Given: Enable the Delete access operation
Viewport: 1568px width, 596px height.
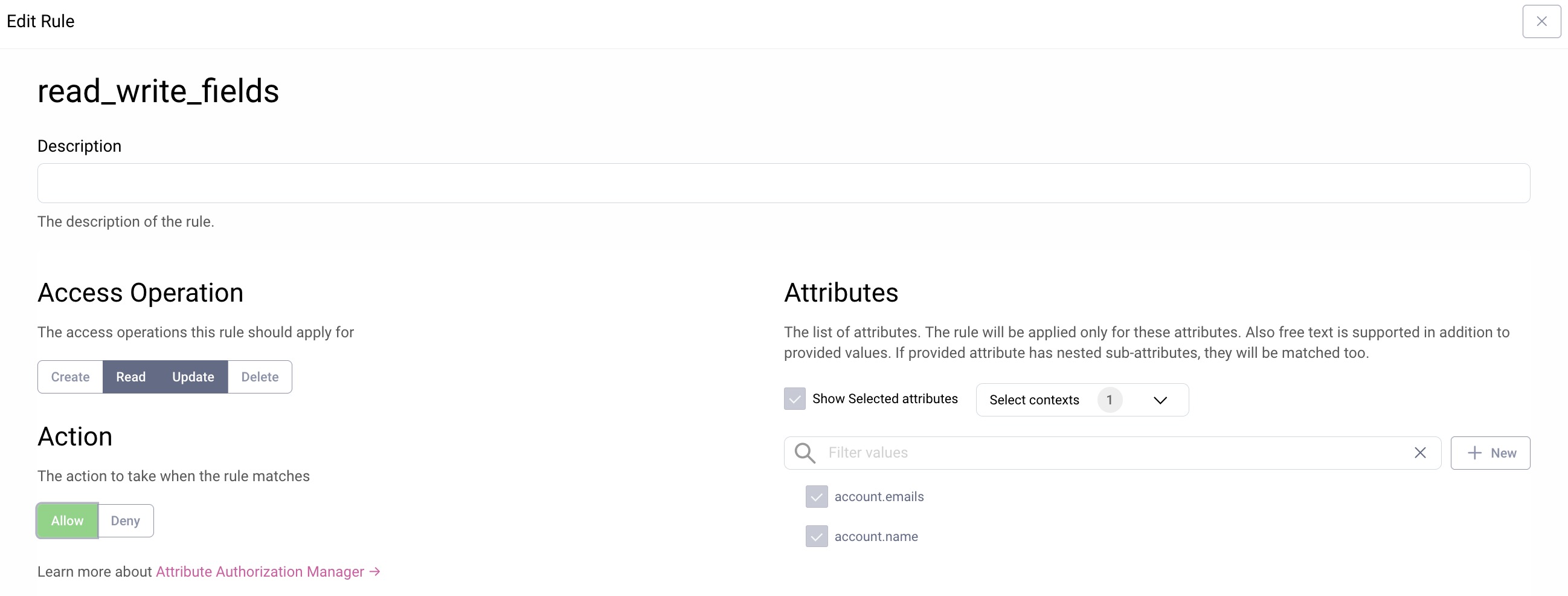Looking at the screenshot, I should tap(260, 377).
